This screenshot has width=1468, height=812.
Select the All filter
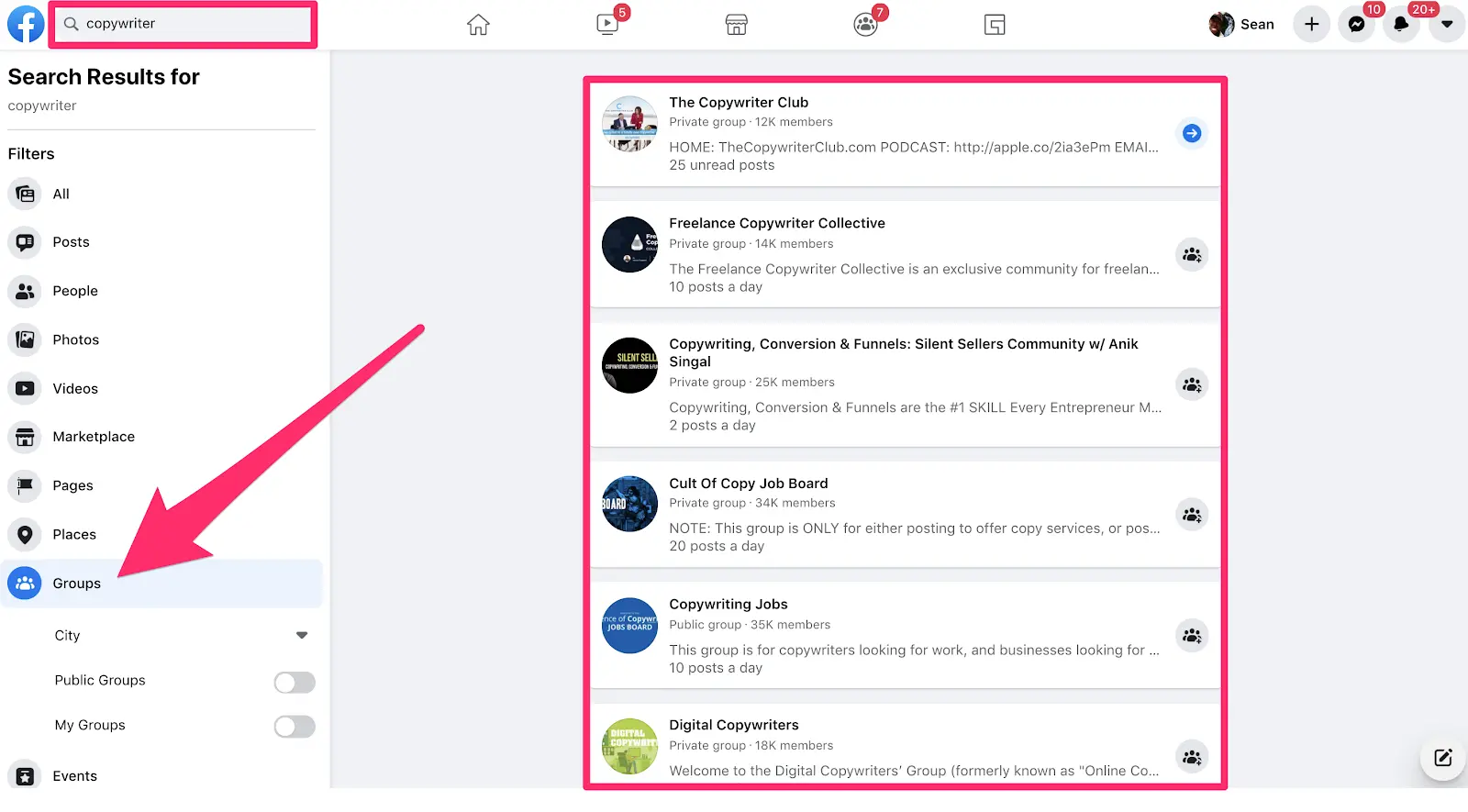click(161, 195)
